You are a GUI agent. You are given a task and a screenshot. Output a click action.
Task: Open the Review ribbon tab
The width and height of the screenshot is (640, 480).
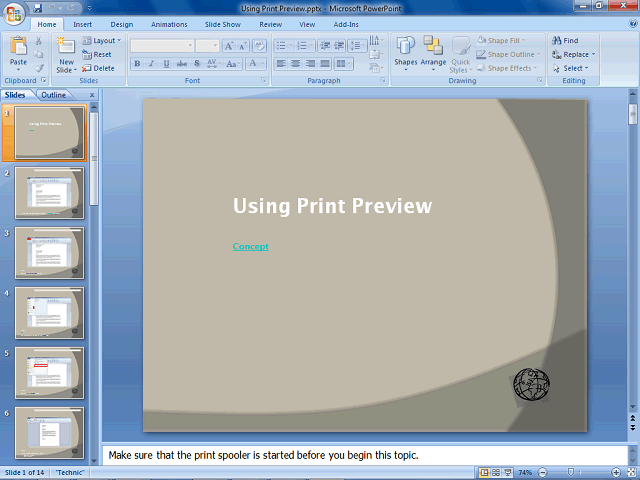271,24
